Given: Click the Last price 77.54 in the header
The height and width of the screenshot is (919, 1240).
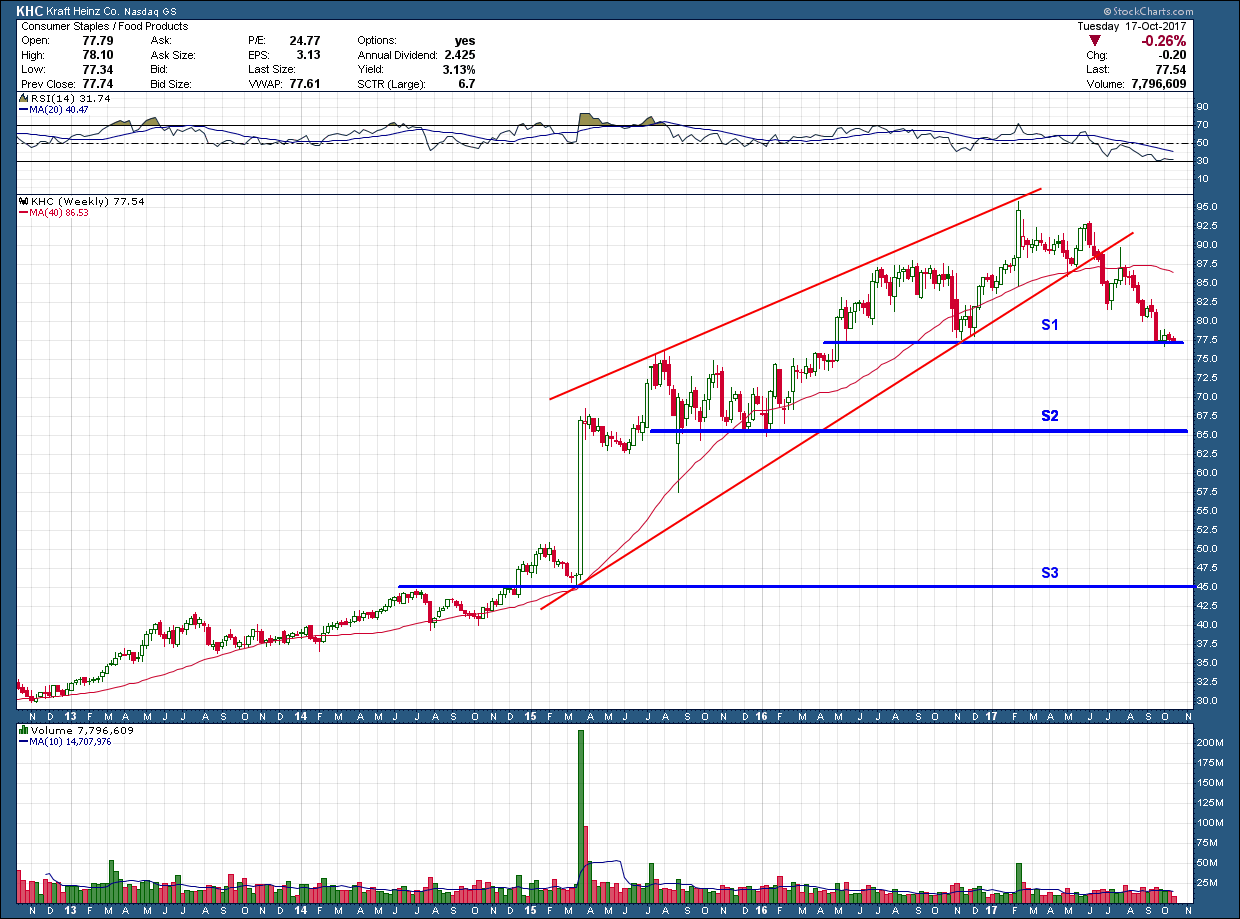Looking at the screenshot, I should coord(1170,70).
